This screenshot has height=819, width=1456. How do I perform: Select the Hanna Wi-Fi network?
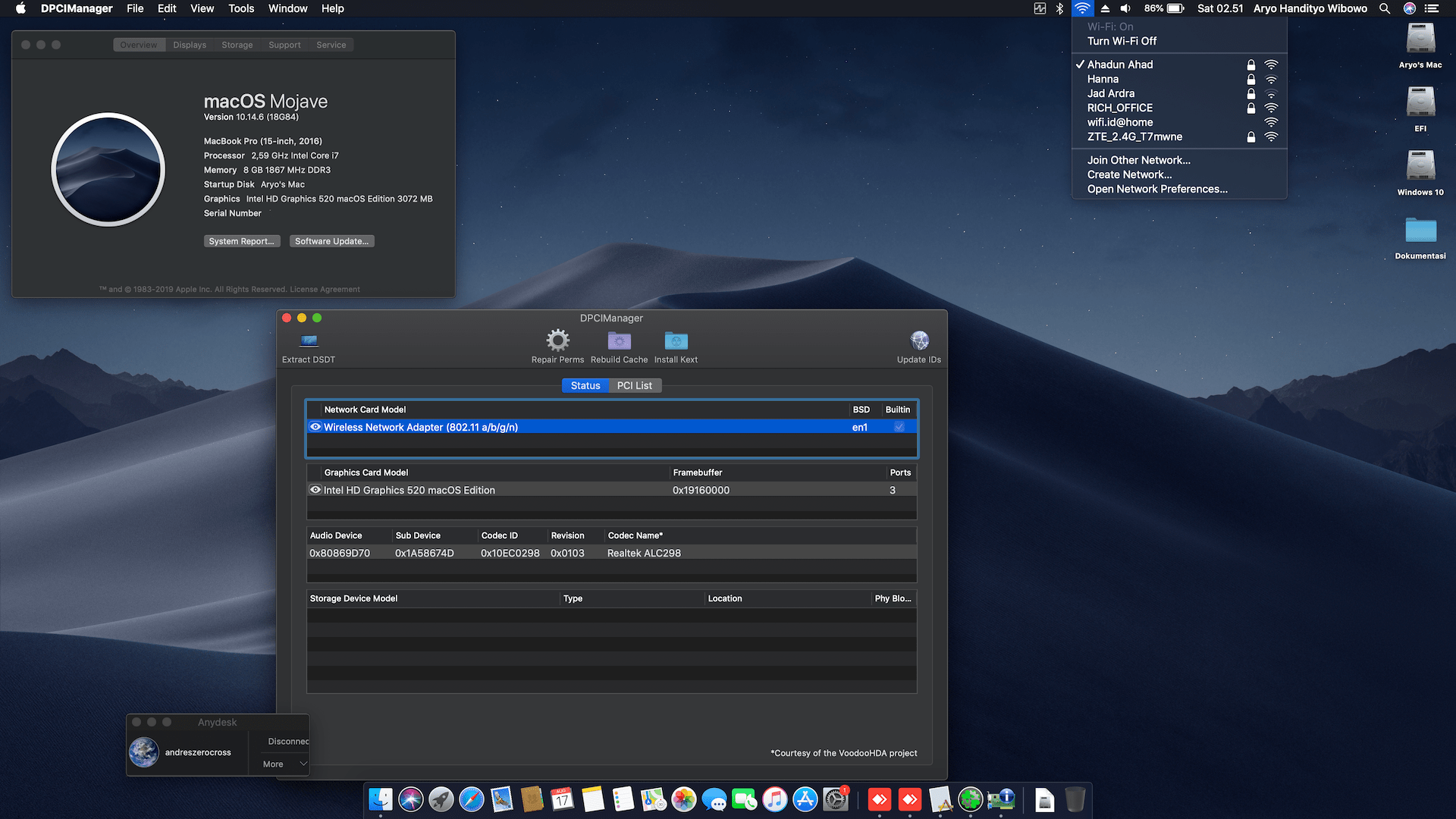pos(1102,79)
